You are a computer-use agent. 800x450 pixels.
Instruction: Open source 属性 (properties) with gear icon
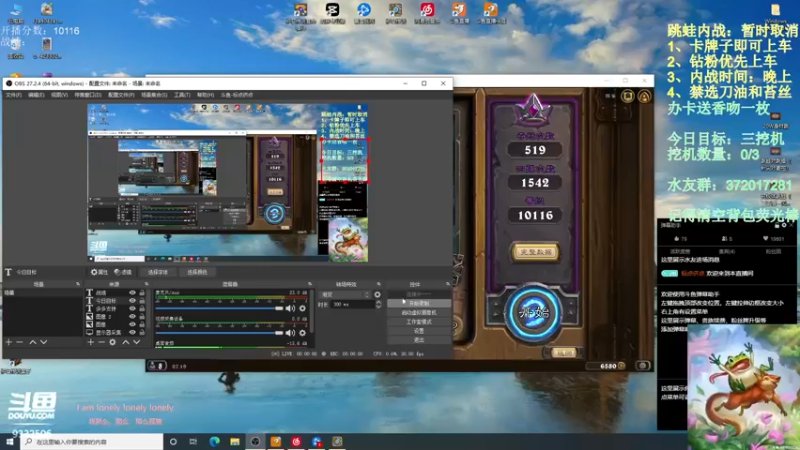[x=99, y=272]
